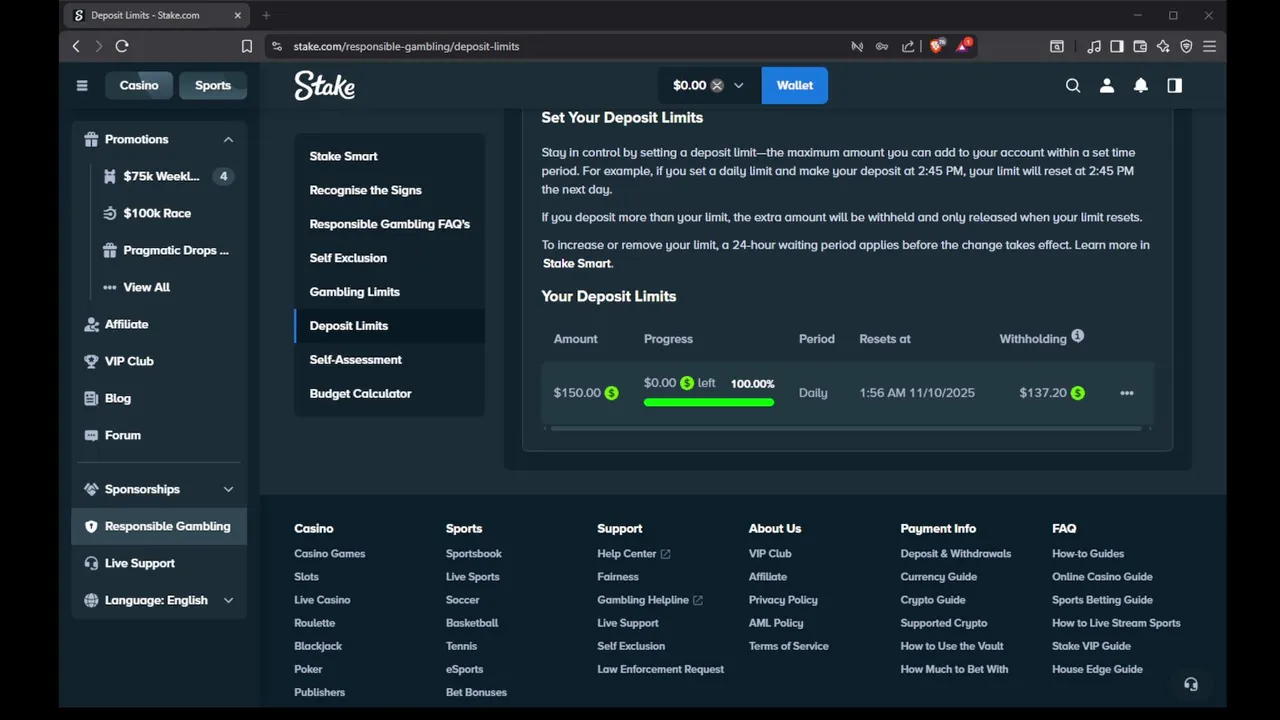Open the live support headset bubble
The width and height of the screenshot is (1280, 720).
coord(1191,684)
